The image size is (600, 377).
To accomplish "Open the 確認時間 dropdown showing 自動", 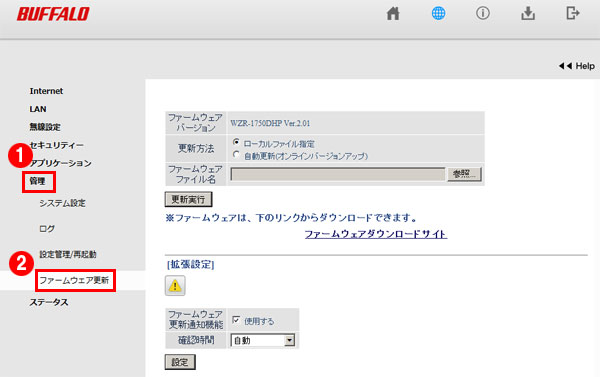I will click(262, 340).
